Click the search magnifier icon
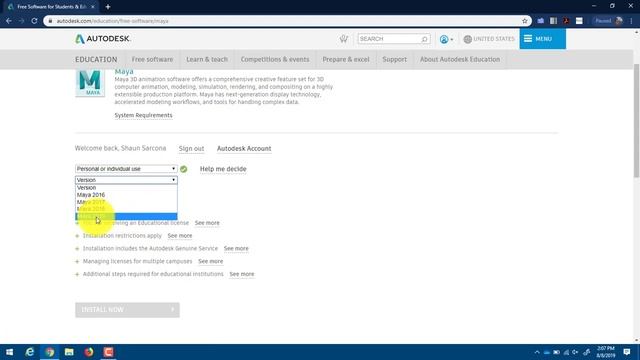 [424, 39]
